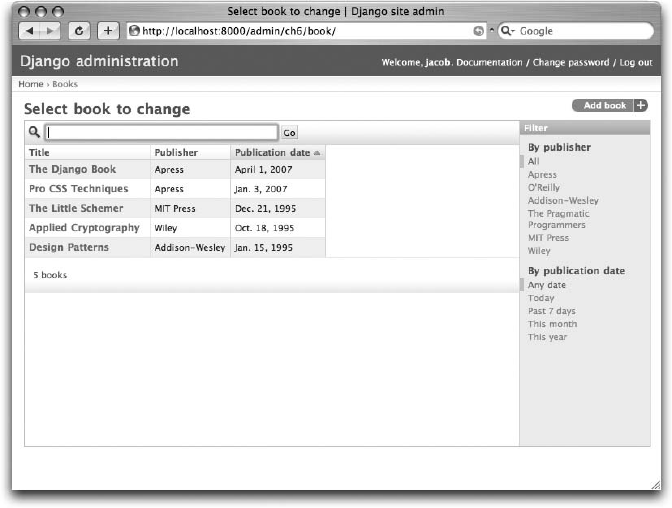Viewport: 672px width, 508px height.
Task: Toggle the Publication date sort arrow
Action: tap(317, 153)
